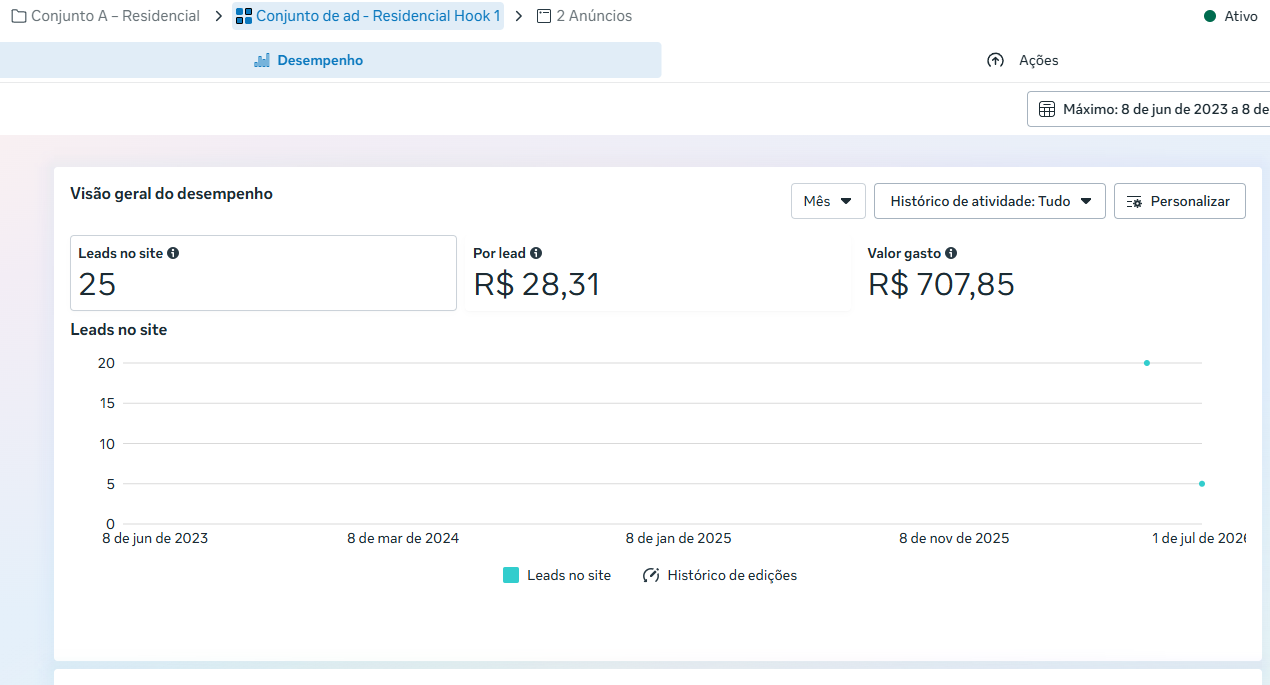Click the 8 de jan de 2025 axis label
The width and height of the screenshot is (1270, 685).
[679, 538]
